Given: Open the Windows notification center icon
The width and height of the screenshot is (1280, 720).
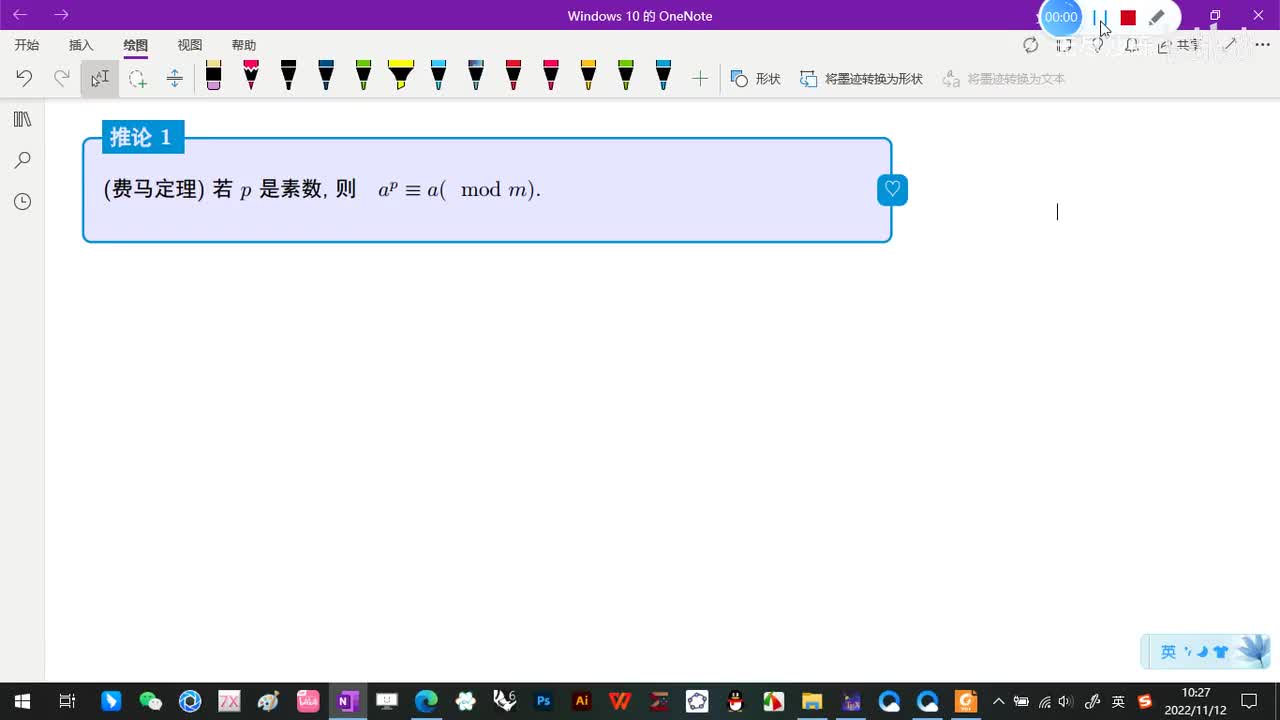Looking at the screenshot, I should click(1249, 701).
